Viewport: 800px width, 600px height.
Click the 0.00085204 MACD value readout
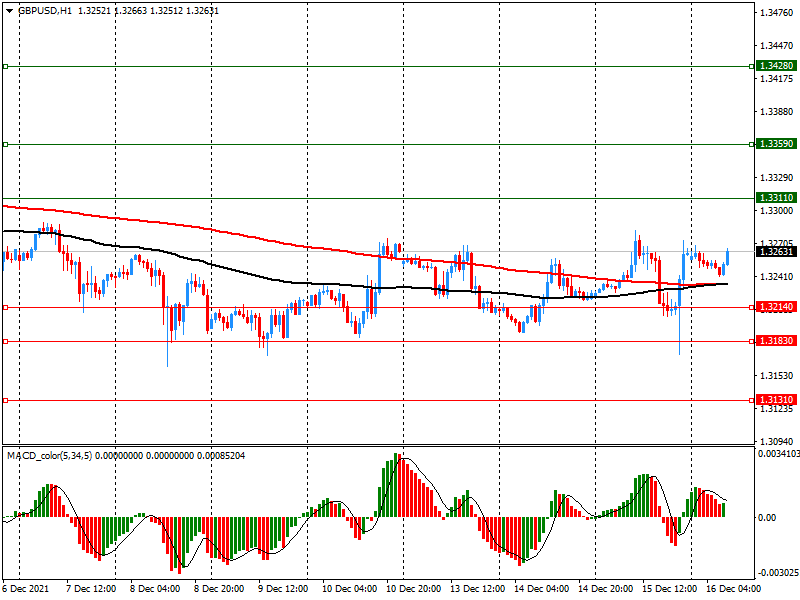pos(220,456)
